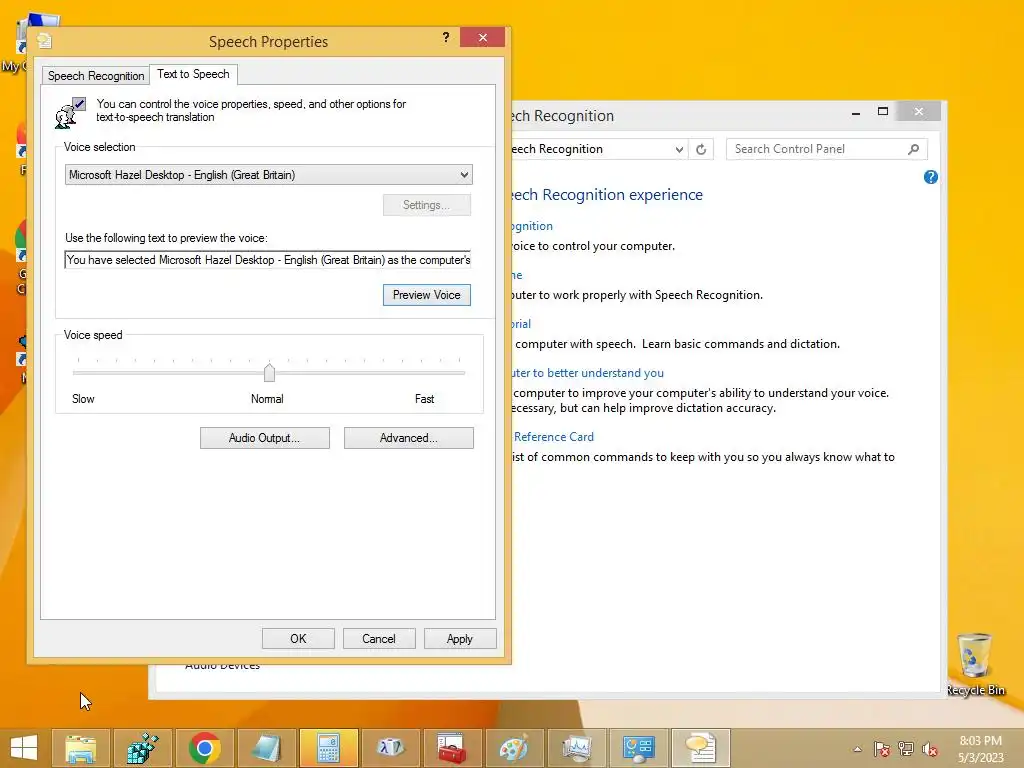Open the Speech Properties taskbar icon

coord(700,748)
